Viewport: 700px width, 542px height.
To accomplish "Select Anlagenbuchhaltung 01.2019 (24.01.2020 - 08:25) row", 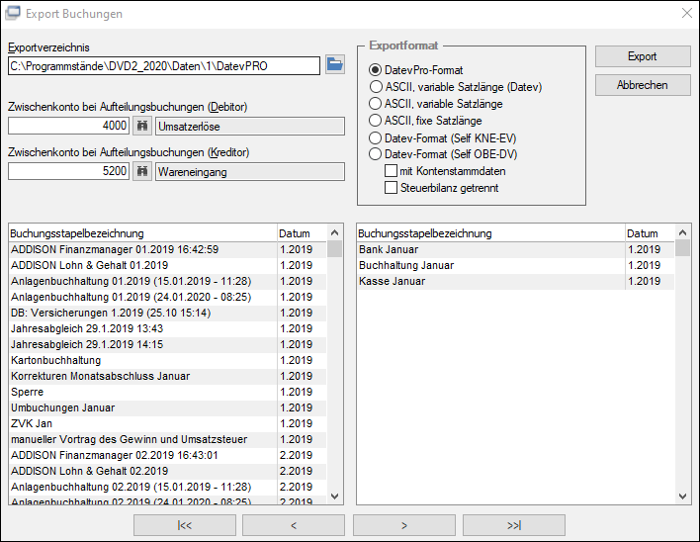I will 167,297.
